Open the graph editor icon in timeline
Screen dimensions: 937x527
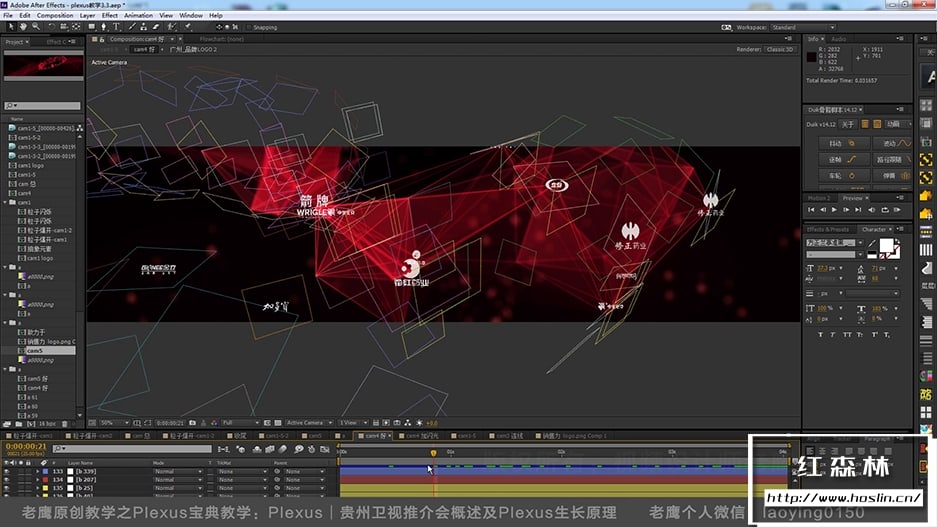tap(324, 449)
